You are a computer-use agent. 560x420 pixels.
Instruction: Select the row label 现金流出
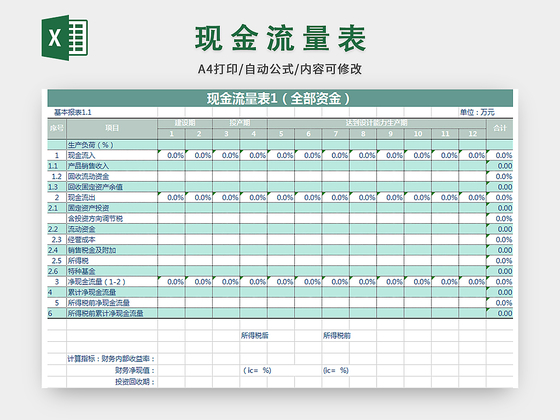coord(81,198)
